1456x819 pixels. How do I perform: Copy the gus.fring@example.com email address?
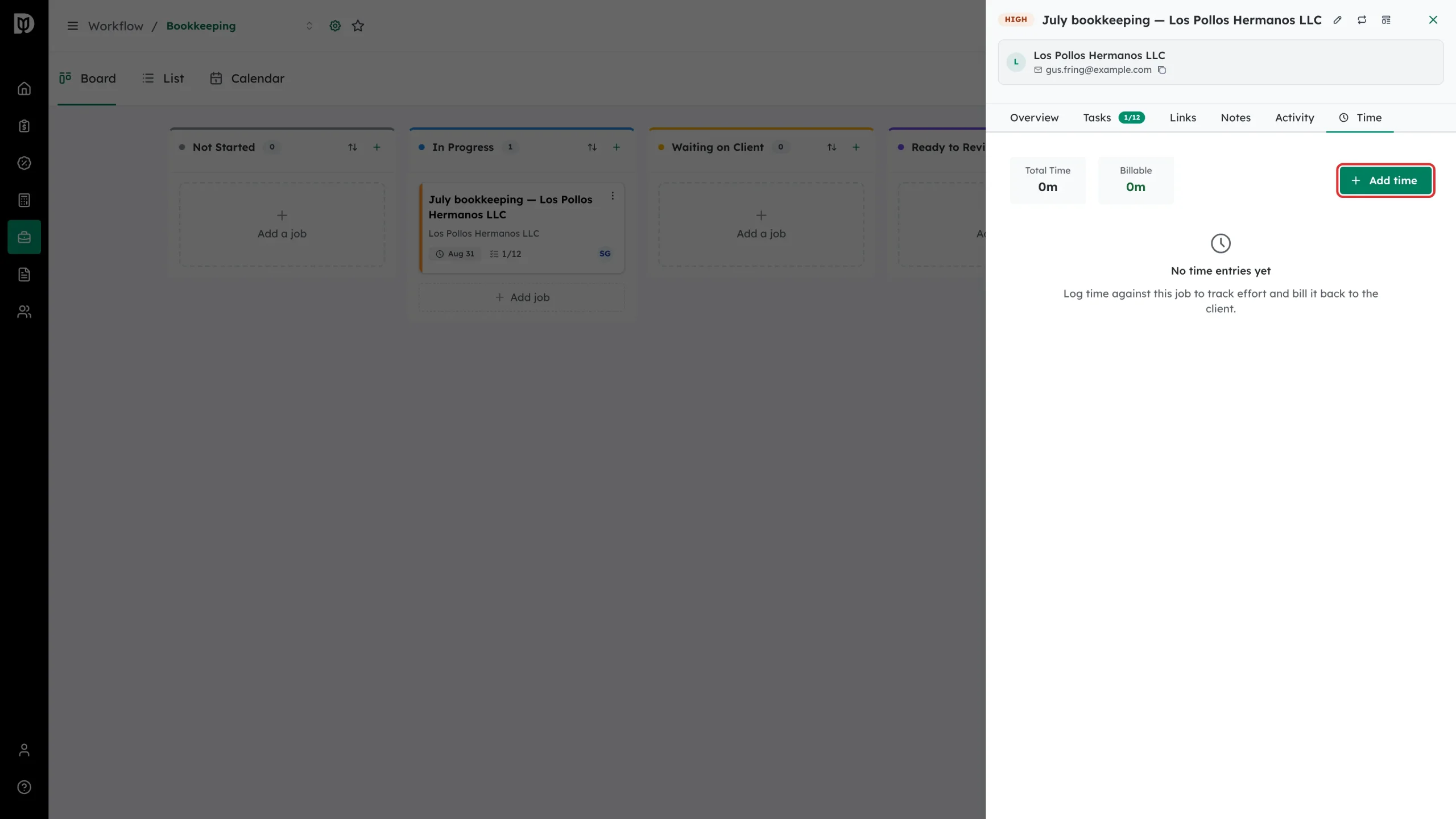(1162, 70)
